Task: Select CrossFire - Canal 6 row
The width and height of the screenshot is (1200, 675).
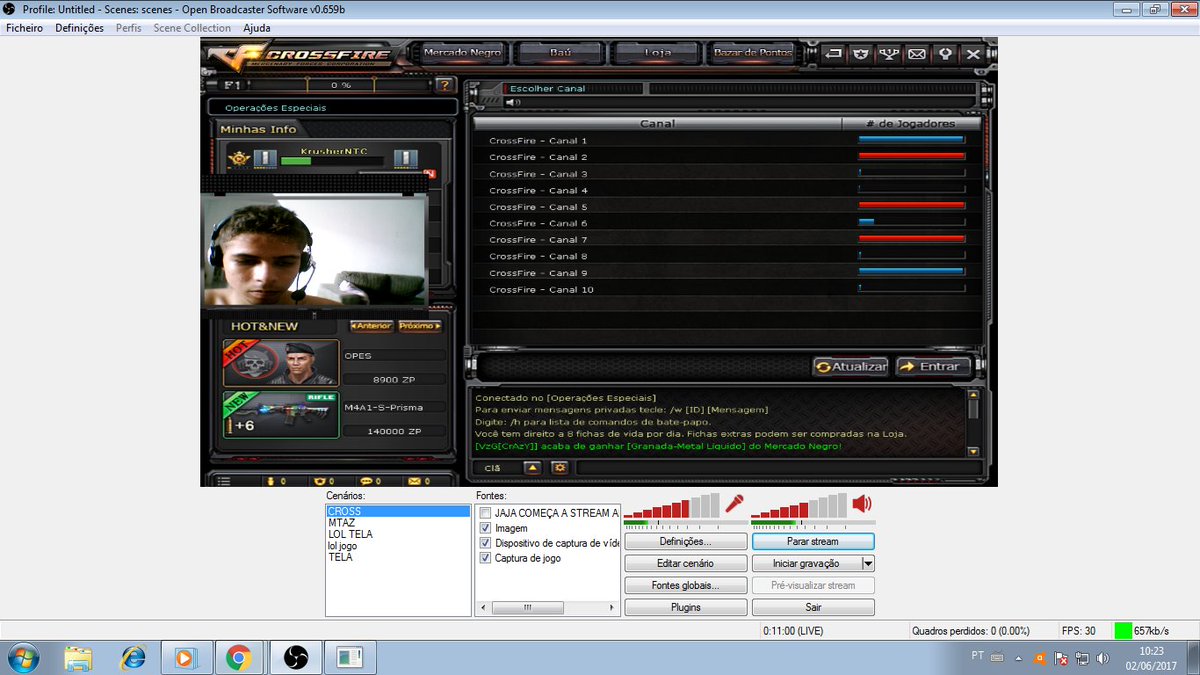Action: 728,223
